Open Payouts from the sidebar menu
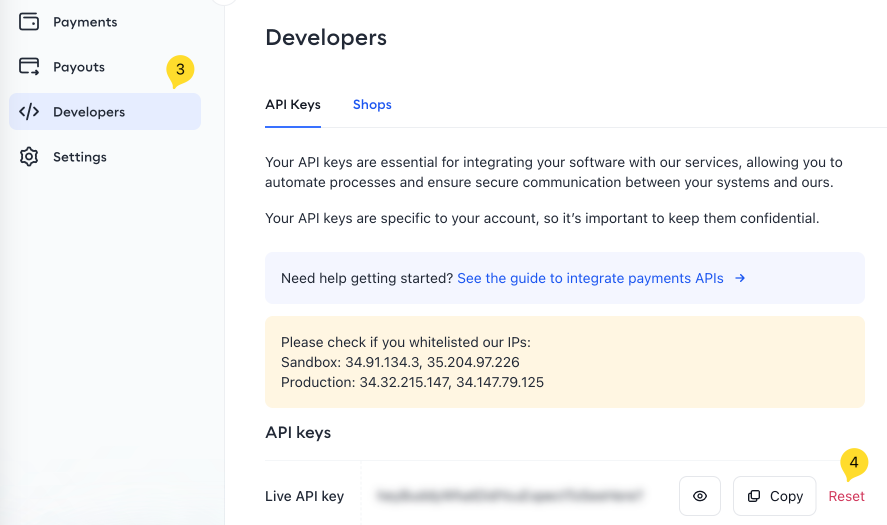Image resolution: width=887 pixels, height=525 pixels. [x=79, y=67]
